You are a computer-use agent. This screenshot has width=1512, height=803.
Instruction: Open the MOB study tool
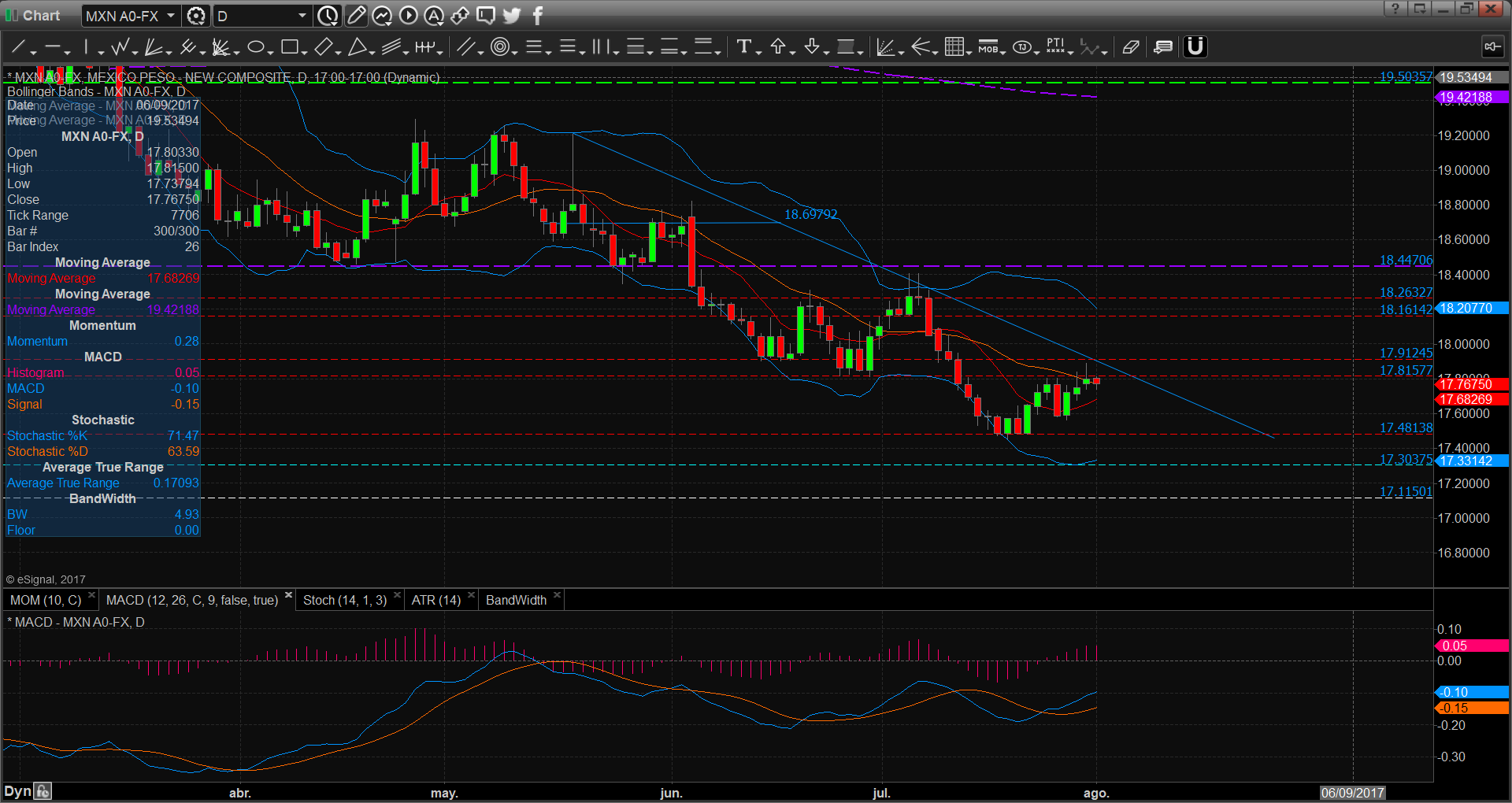click(988, 47)
